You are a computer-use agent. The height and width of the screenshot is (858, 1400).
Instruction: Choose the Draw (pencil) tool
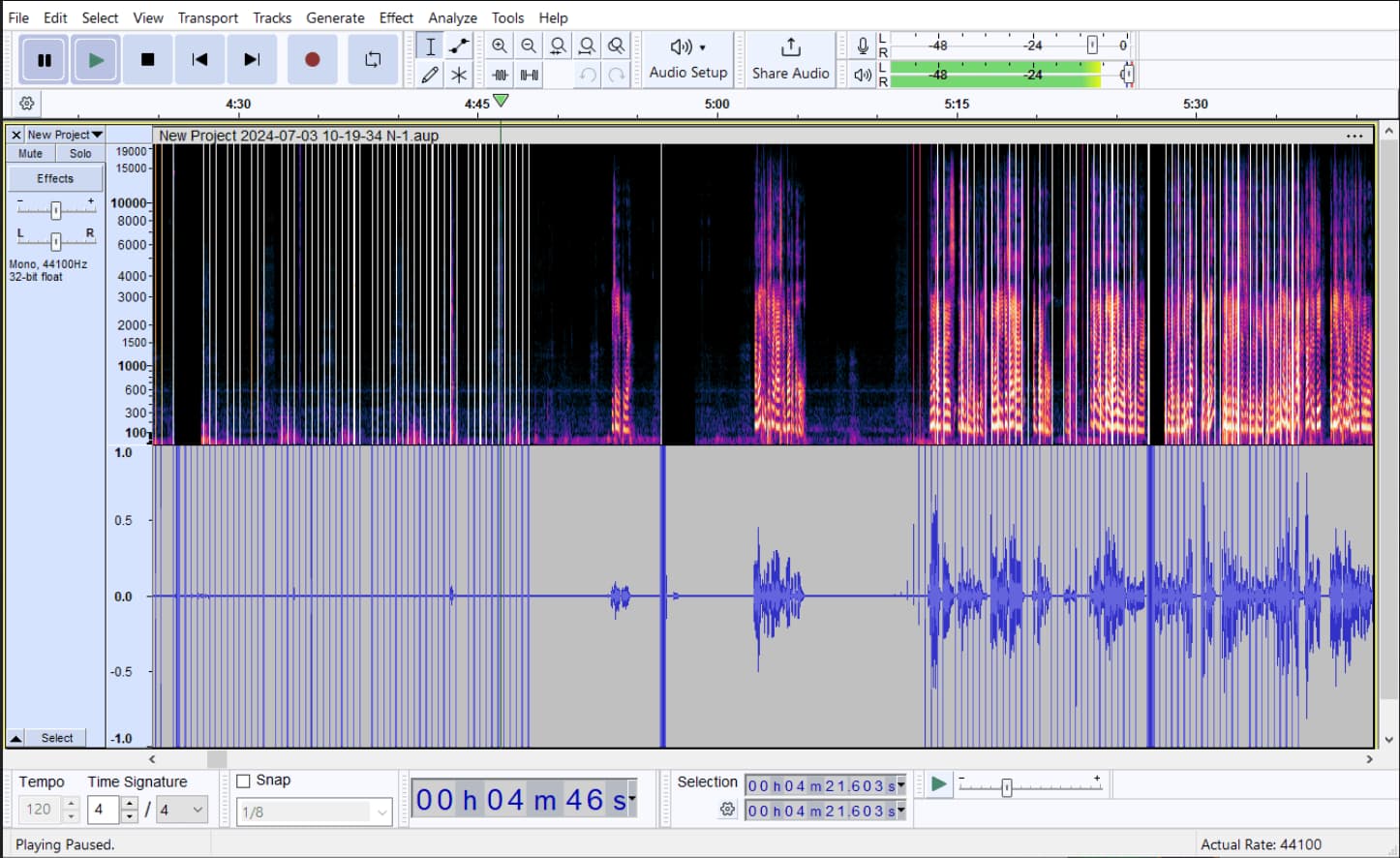pos(430,75)
